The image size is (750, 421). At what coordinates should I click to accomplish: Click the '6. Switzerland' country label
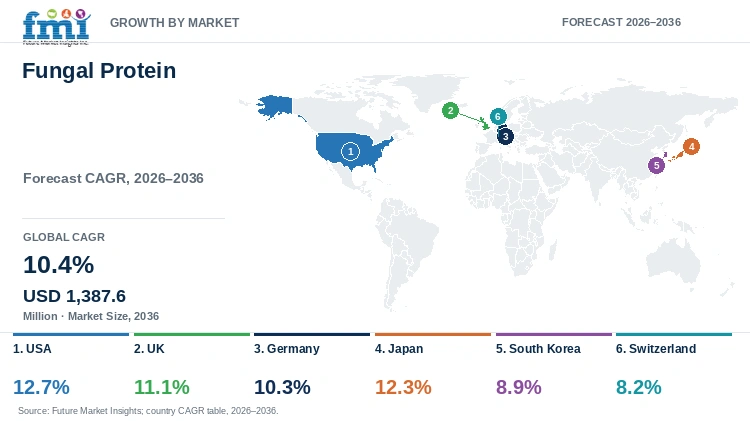click(x=656, y=349)
